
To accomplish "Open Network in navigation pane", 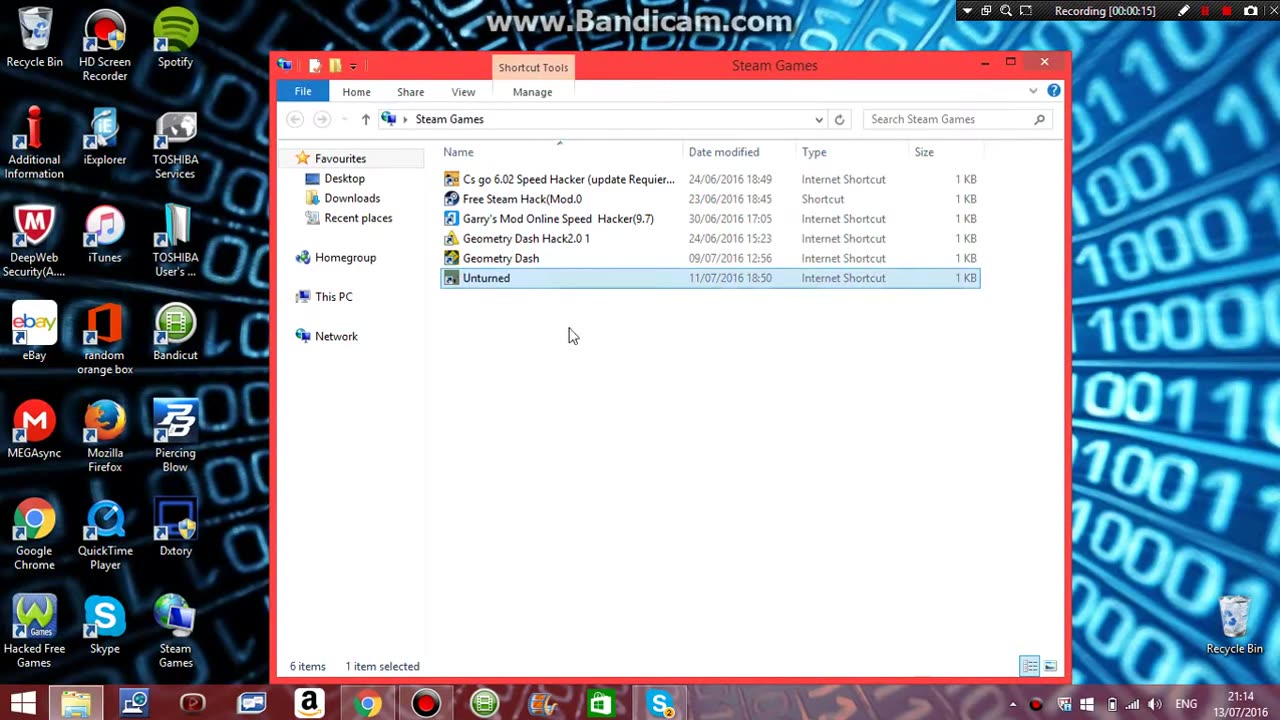I will tap(336, 336).
